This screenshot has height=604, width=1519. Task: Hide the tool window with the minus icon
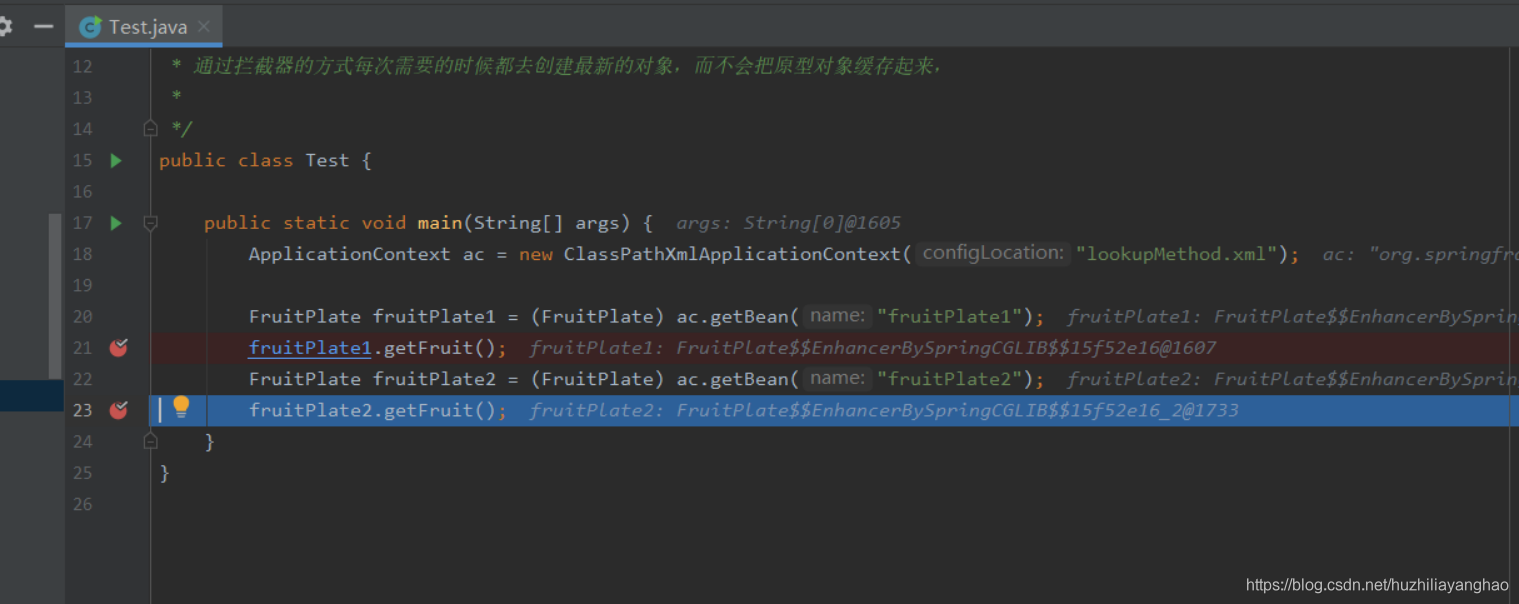[x=43, y=27]
